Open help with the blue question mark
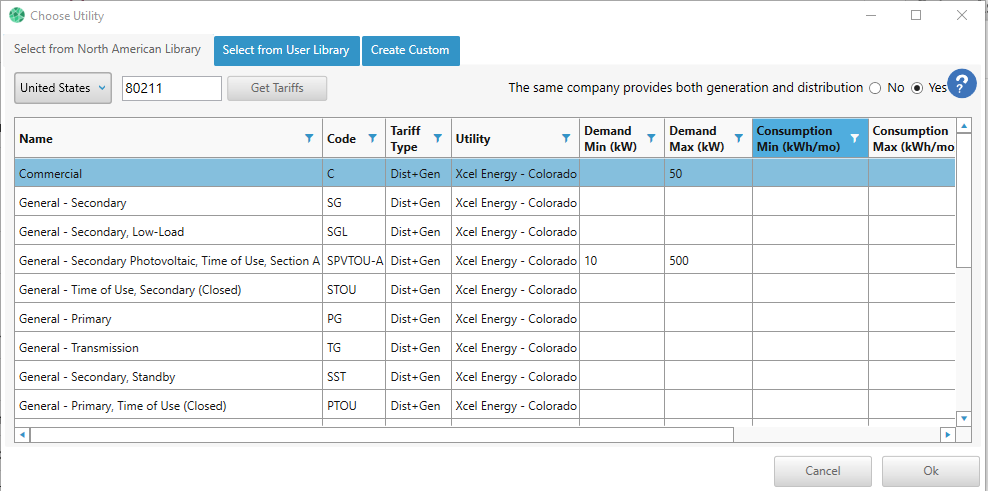The height and width of the screenshot is (491, 988). (x=961, y=85)
